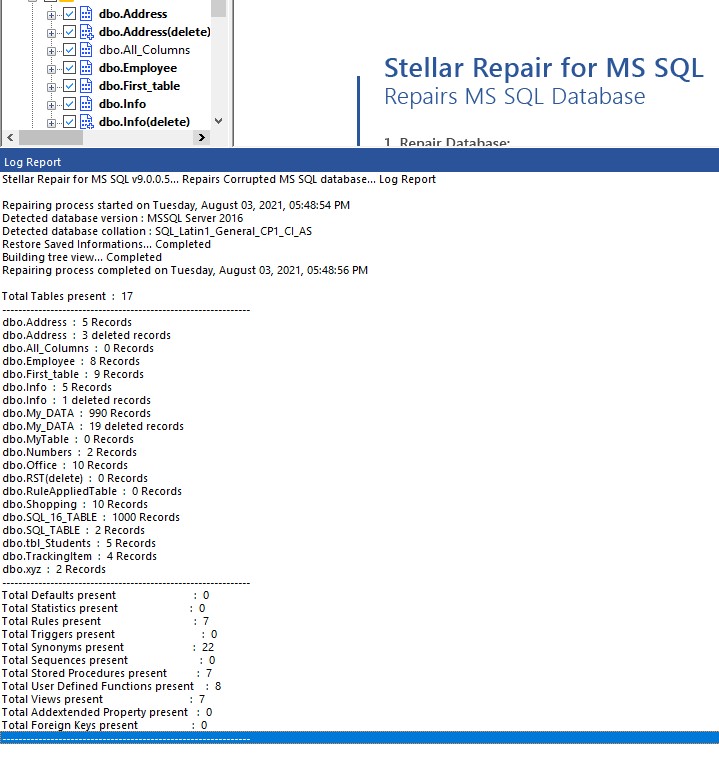Uncheck the dbo.Info(delete) checkbox
The height and width of the screenshot is (758, 719).
(69, 122)
